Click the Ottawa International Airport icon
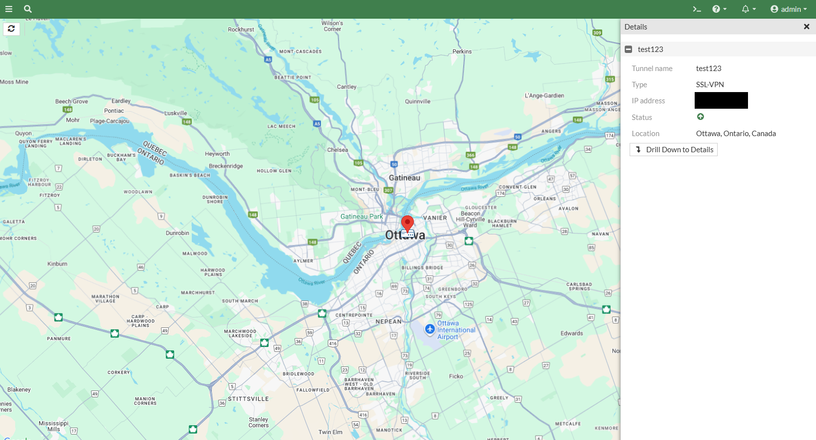816x440 pixels. tap(429, 329)
